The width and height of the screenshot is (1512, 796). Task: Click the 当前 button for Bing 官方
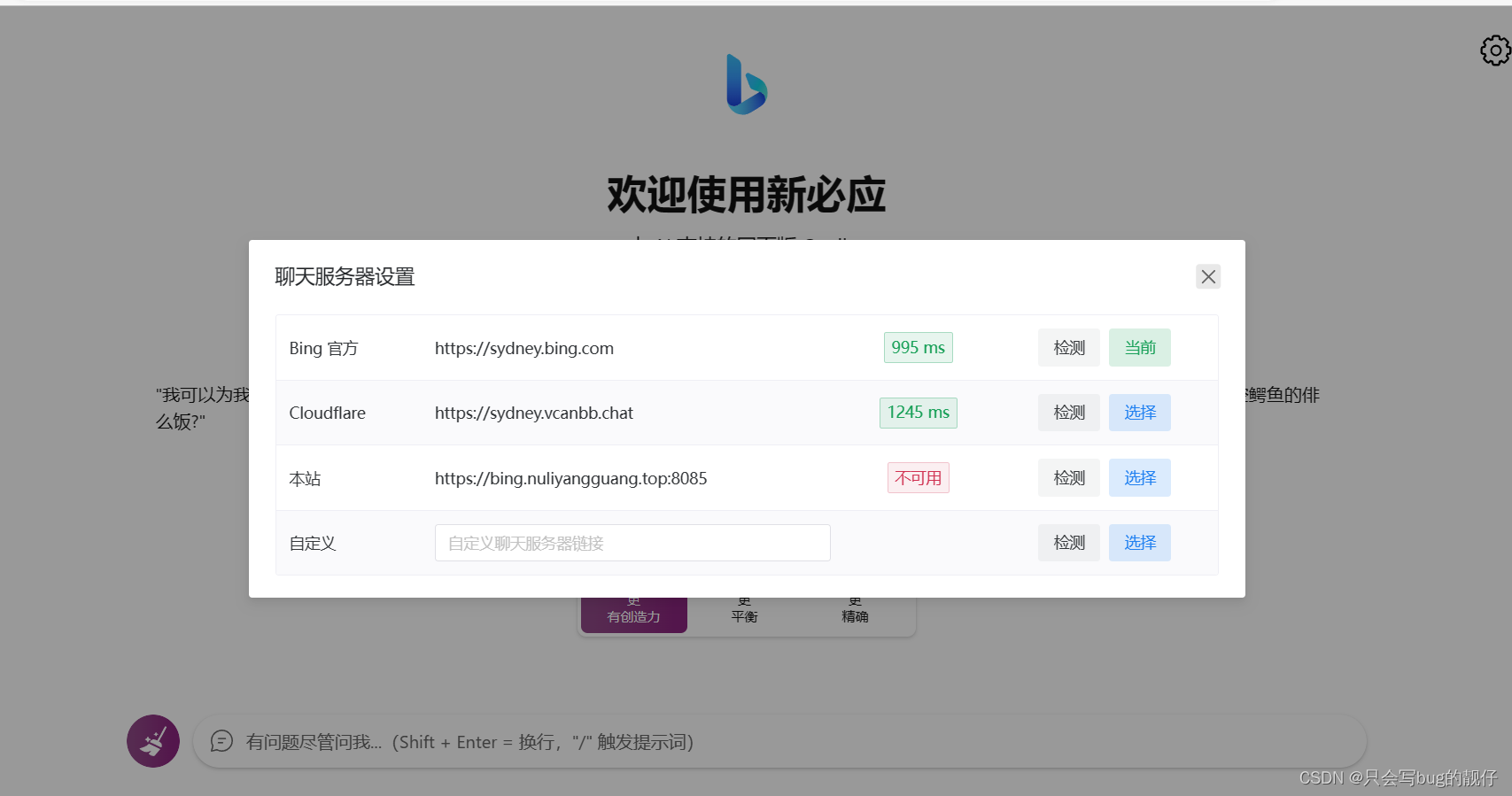coord(1140,348)
